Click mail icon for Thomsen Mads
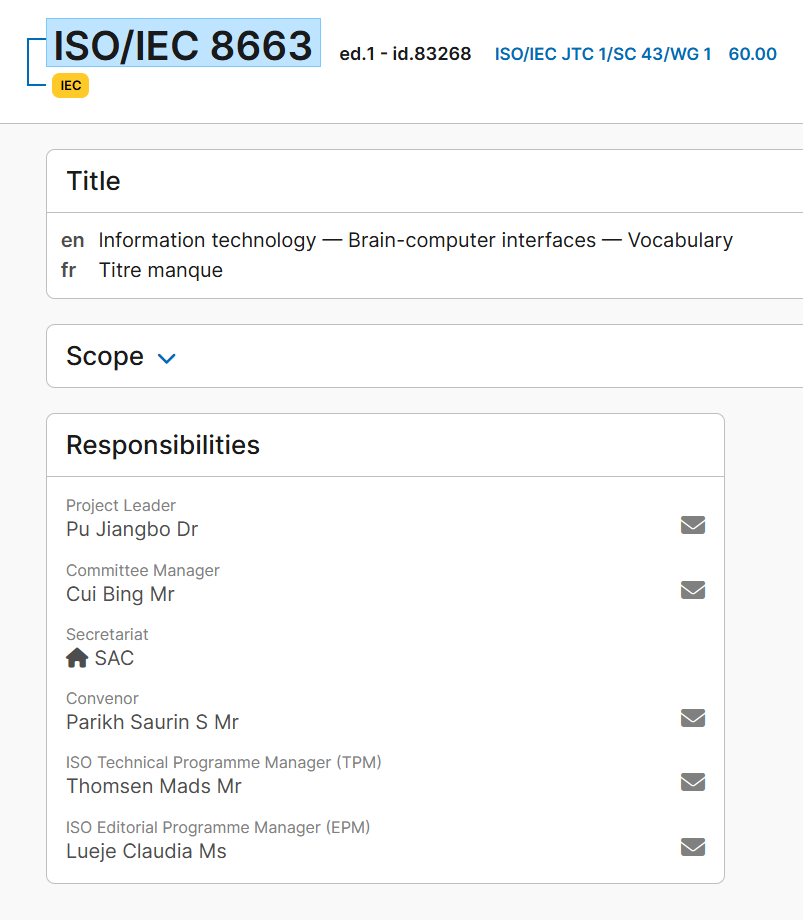The width and height of the screenshot is (803, 920). (x=692, y=782)
